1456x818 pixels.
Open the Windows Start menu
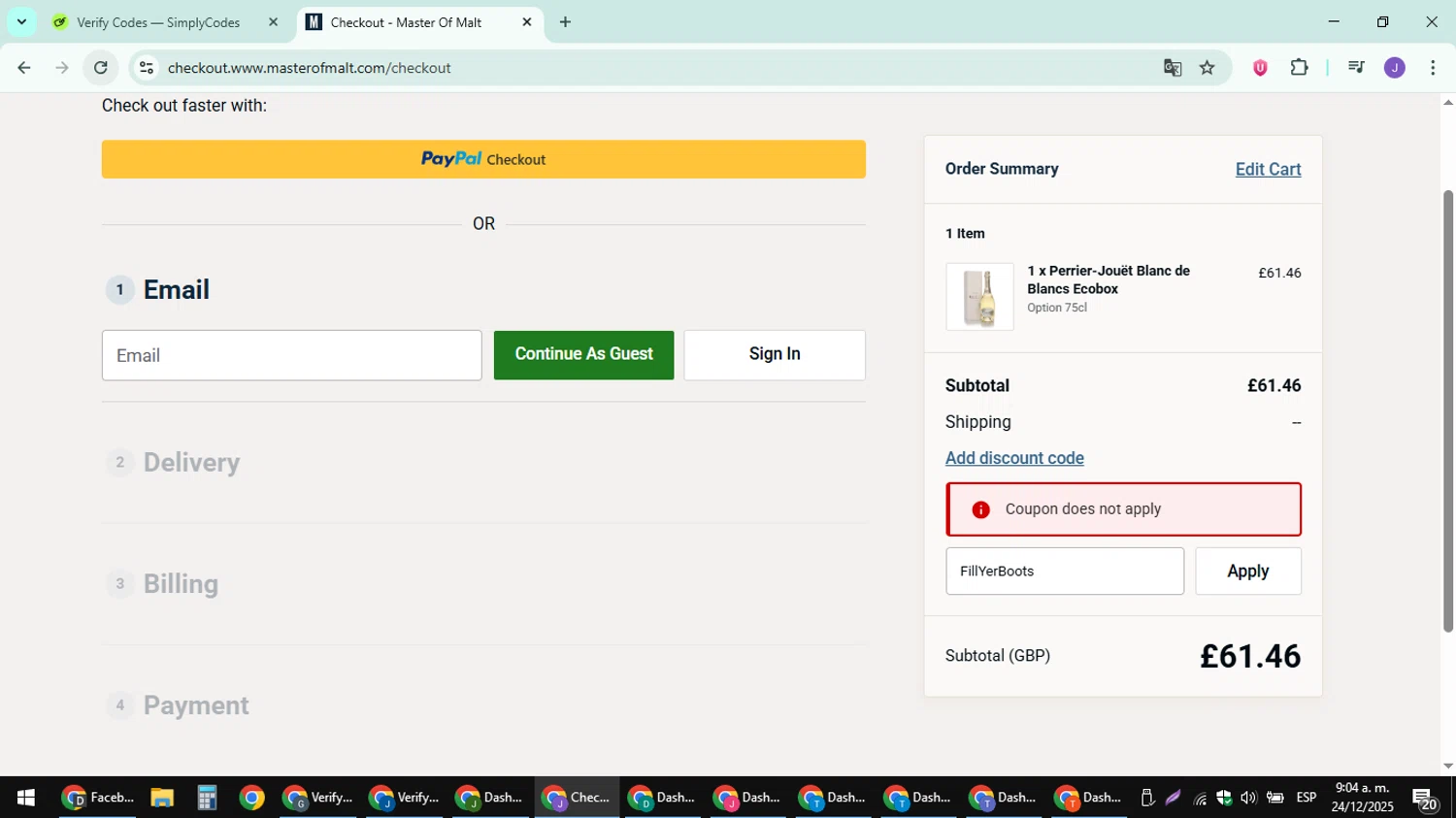(26, 798)
